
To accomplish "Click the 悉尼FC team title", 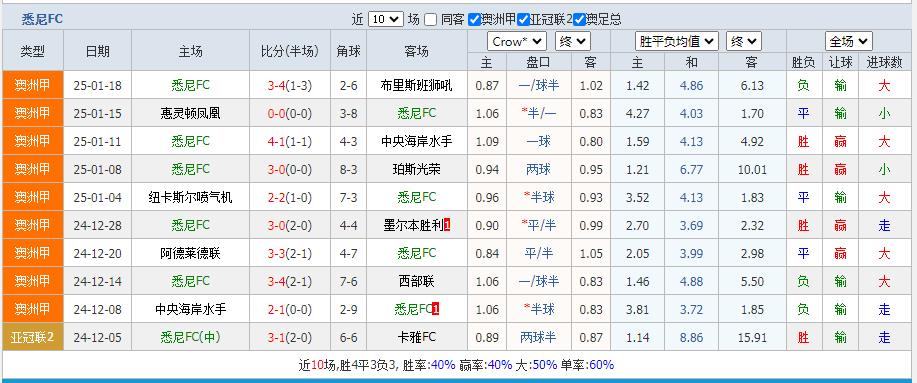I will click(42, 19).
